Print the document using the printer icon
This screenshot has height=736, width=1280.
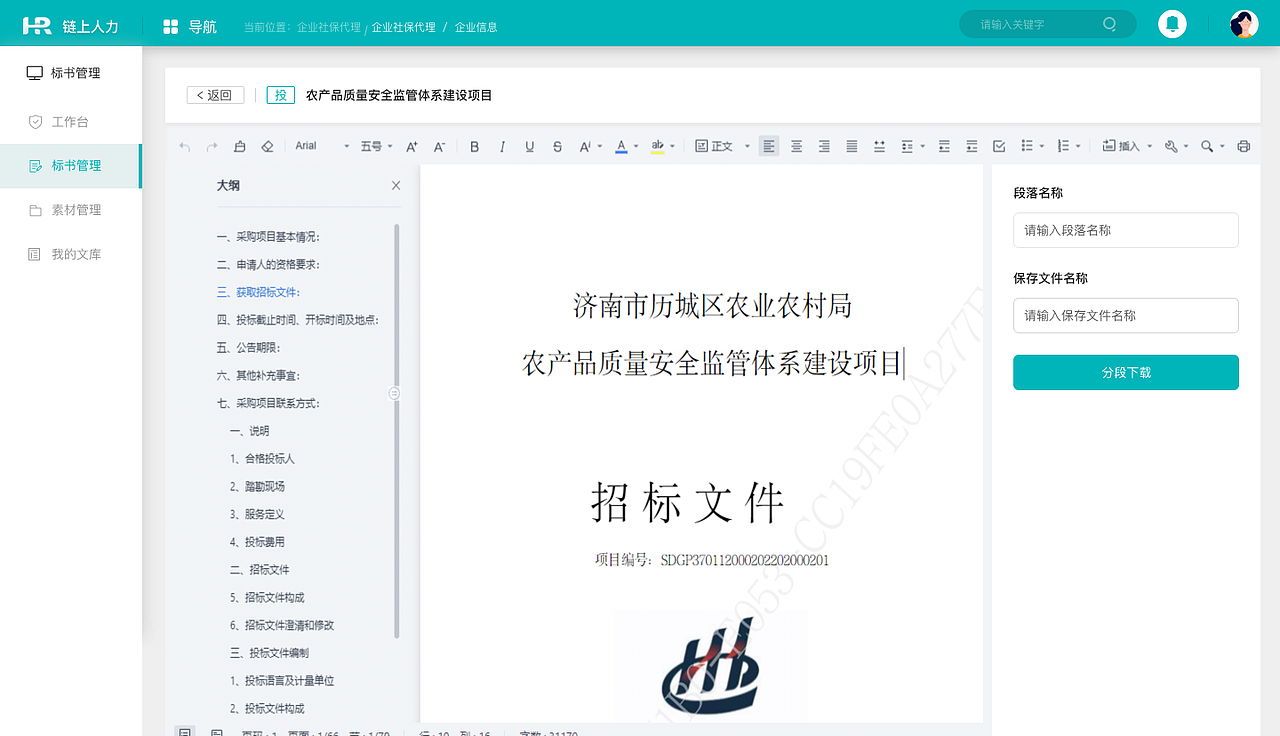click(x=1243, y=146)
